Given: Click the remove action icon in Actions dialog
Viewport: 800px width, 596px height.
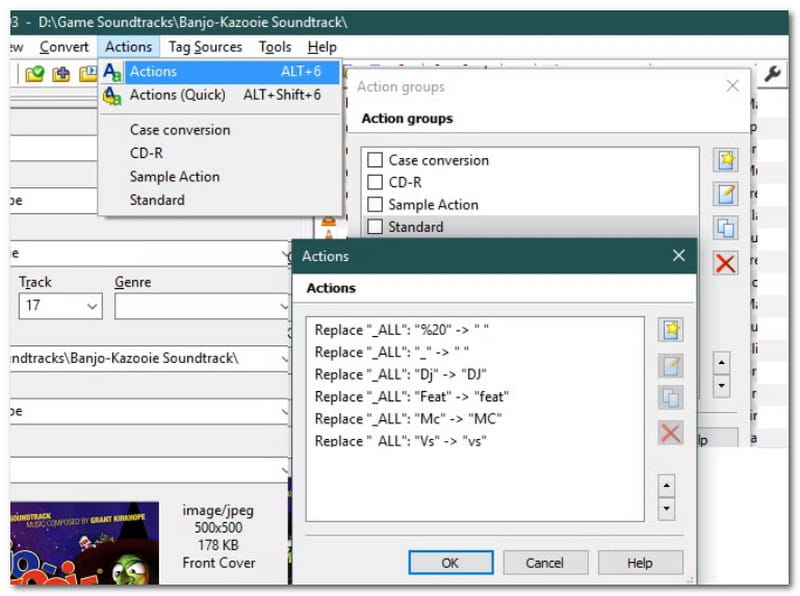Looking at the screenshot, I should click(x=670, y=433).
